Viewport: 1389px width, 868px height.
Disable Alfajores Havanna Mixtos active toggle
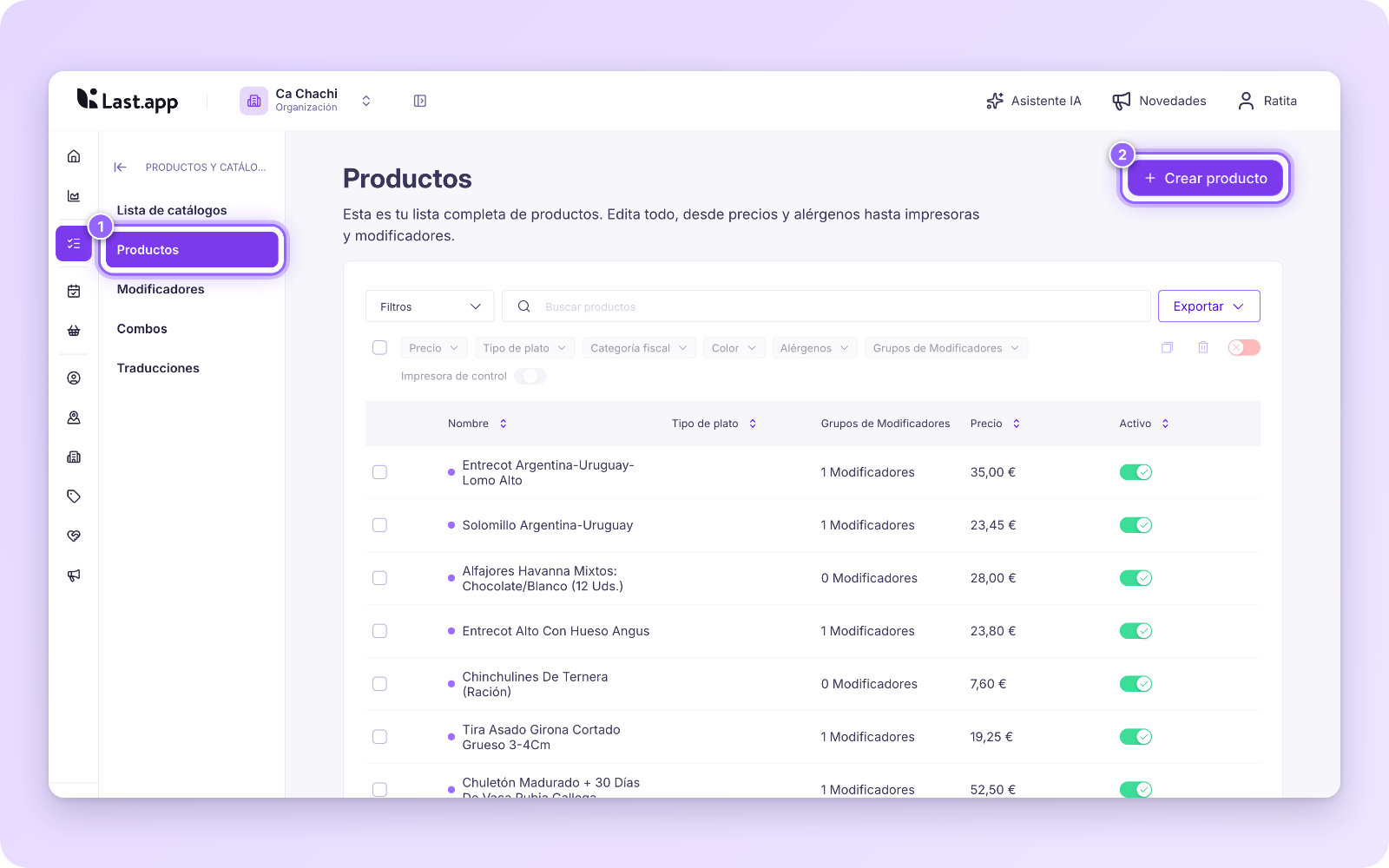click(1136, 578)
